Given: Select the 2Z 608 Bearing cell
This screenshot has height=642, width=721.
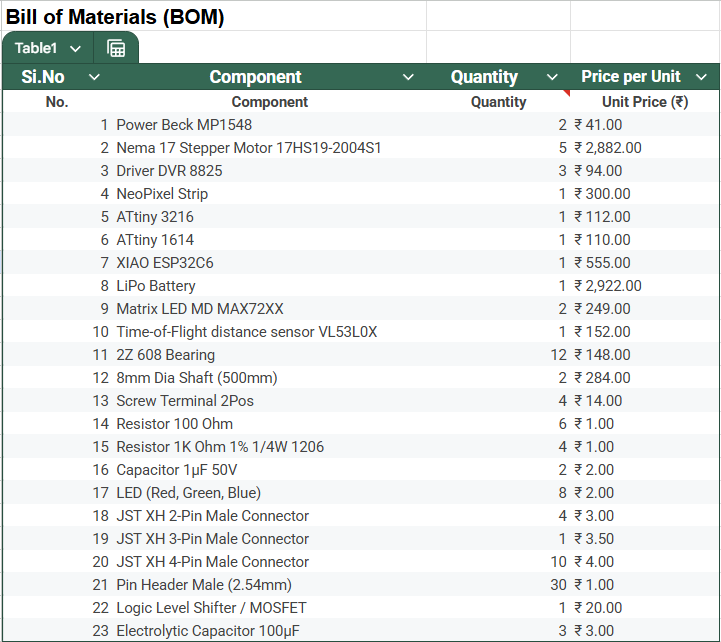Looking at the screenshot, I should (269, 355).
